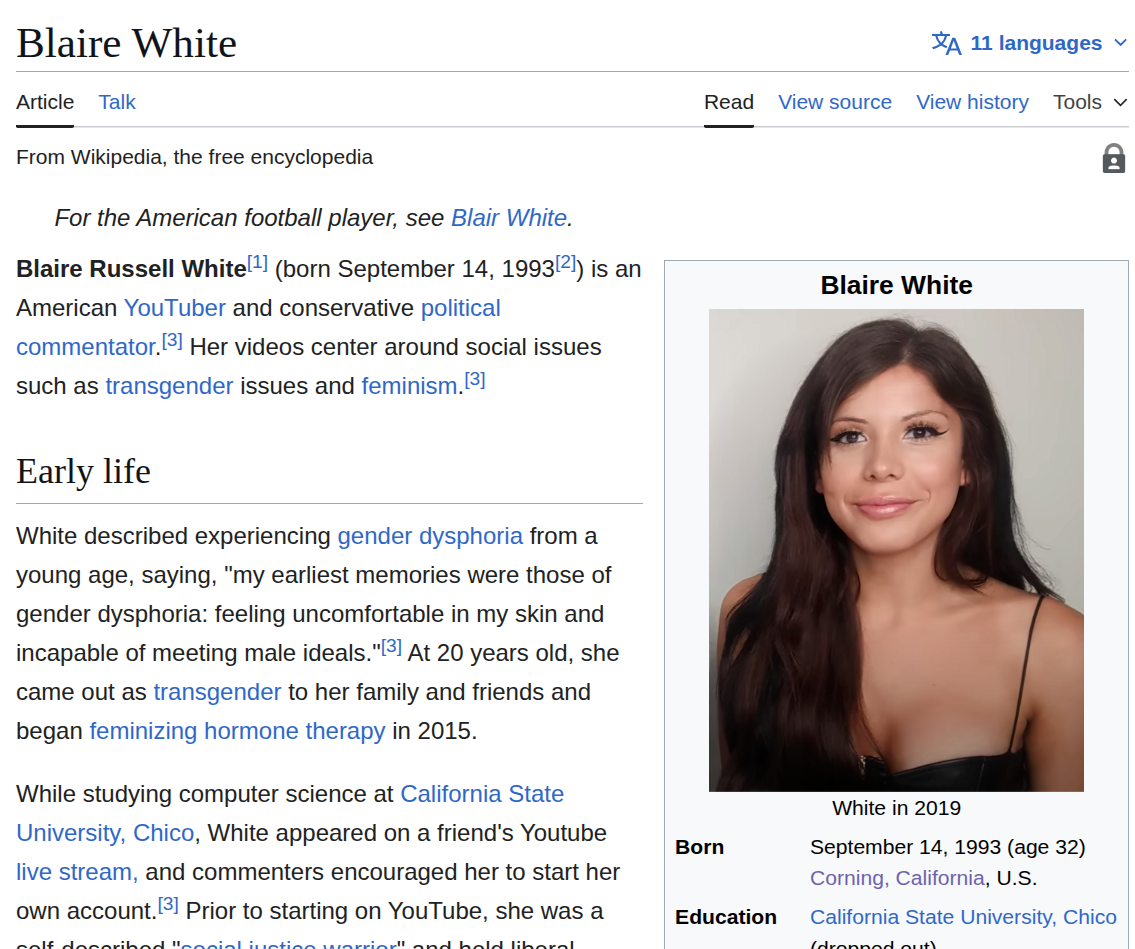The width and height of the screenshot is (1135, 949).
Task: Open the YouTuber link
Action: tap(175, 308)
